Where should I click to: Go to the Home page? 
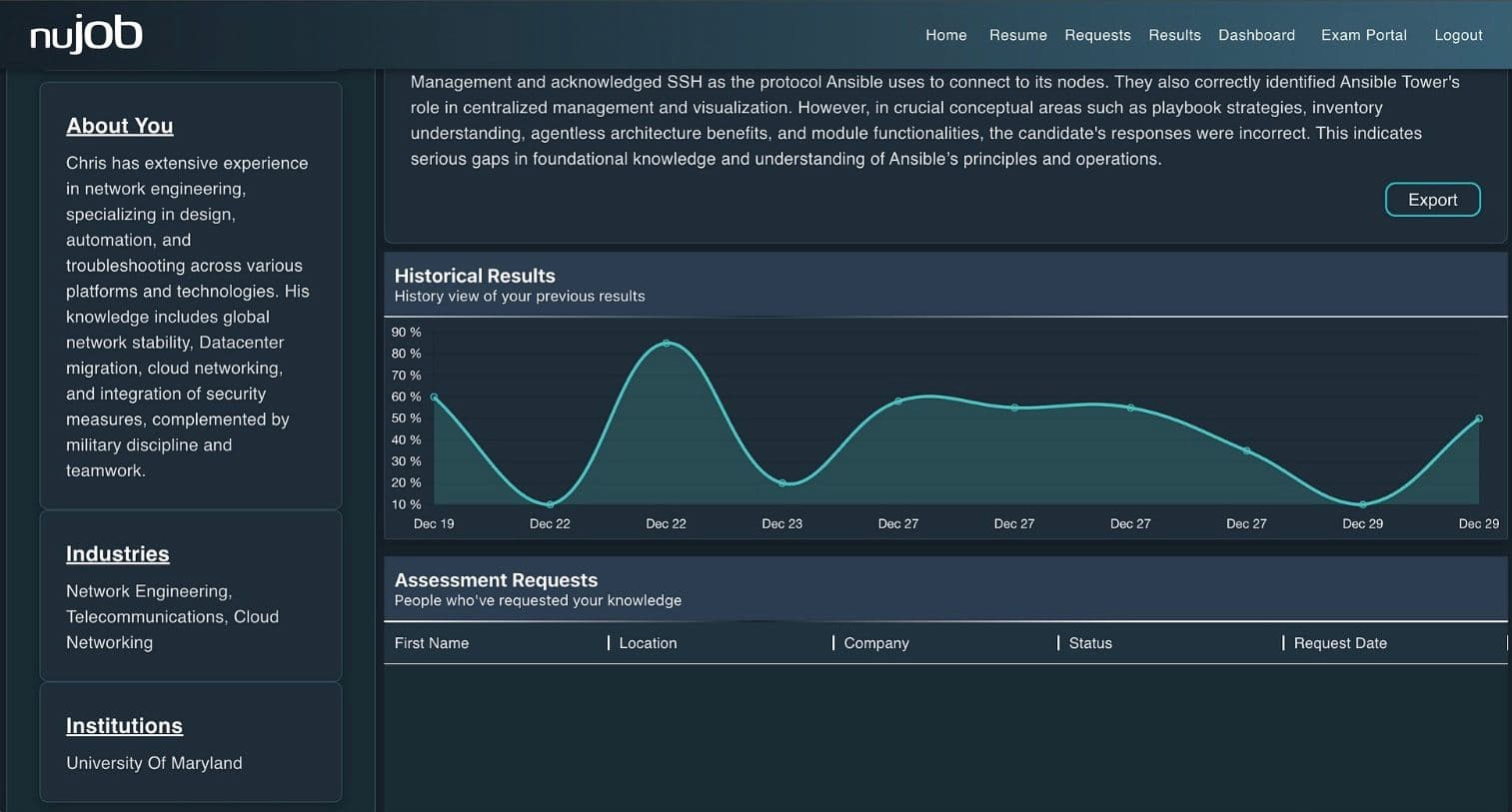(x=945, y=35)
